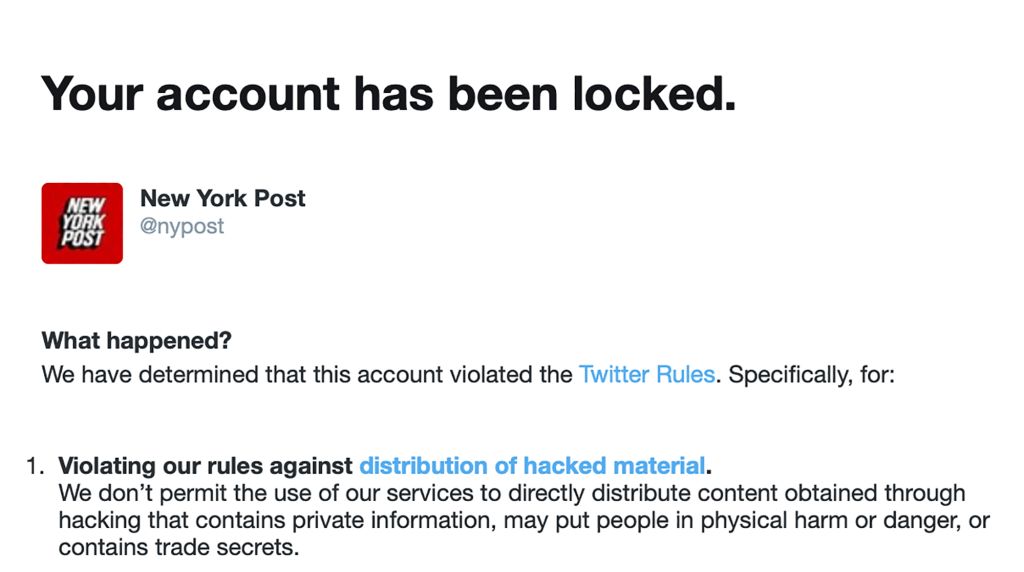1024x572 pixels.
Task: Click the 'contains trade secrets.' line
Action: tap(179, 547)
